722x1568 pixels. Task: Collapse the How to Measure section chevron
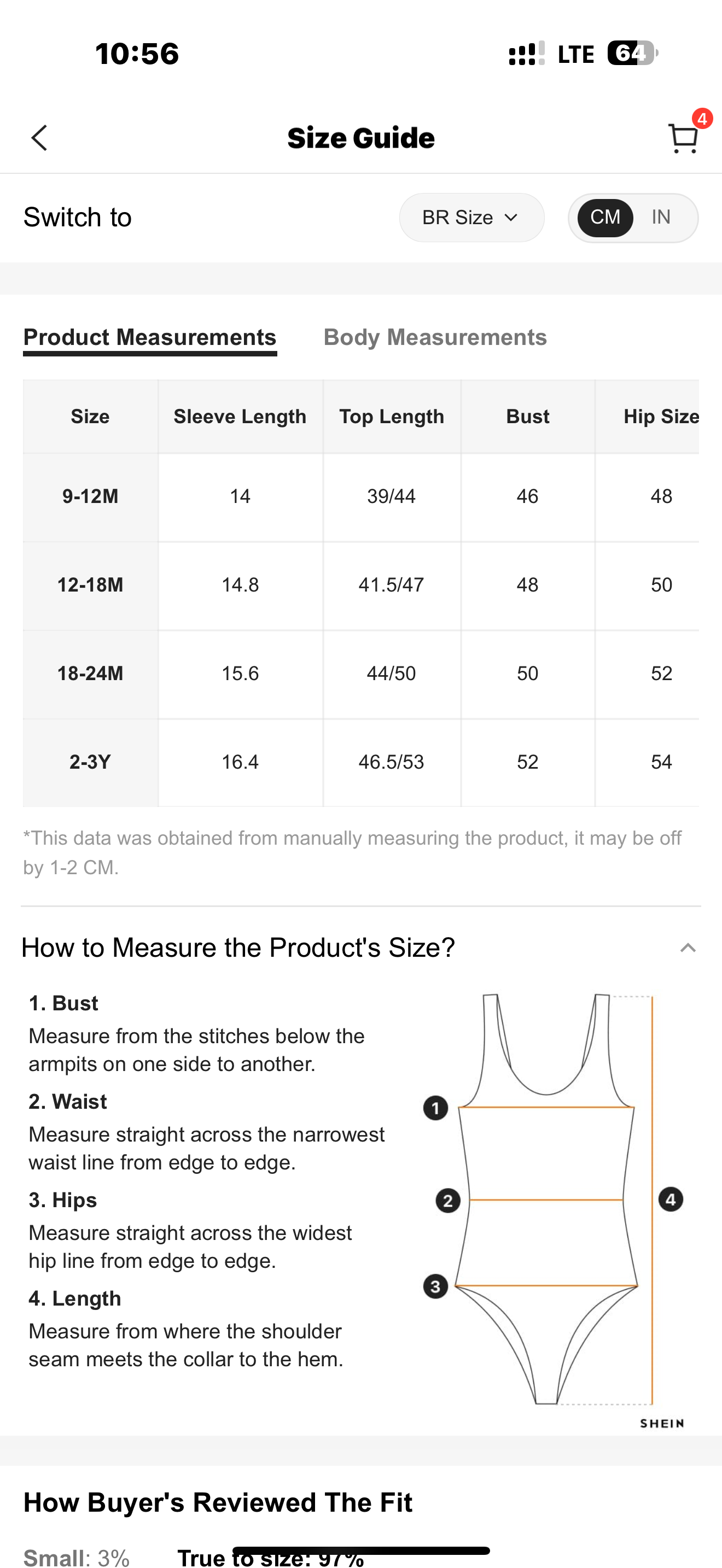688,947
